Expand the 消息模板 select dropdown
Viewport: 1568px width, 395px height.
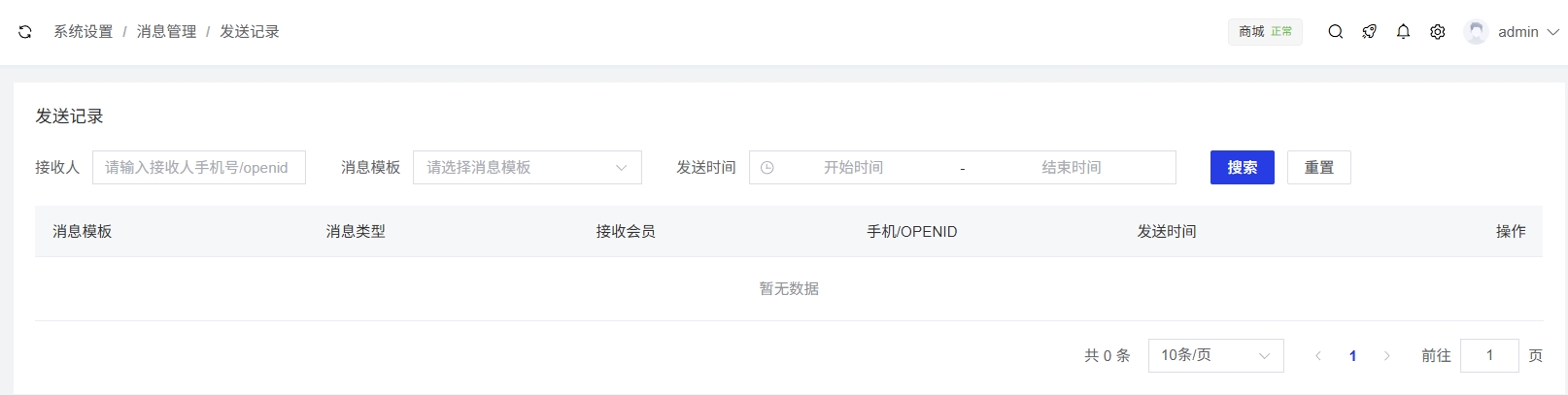click(x=527, y=168)
